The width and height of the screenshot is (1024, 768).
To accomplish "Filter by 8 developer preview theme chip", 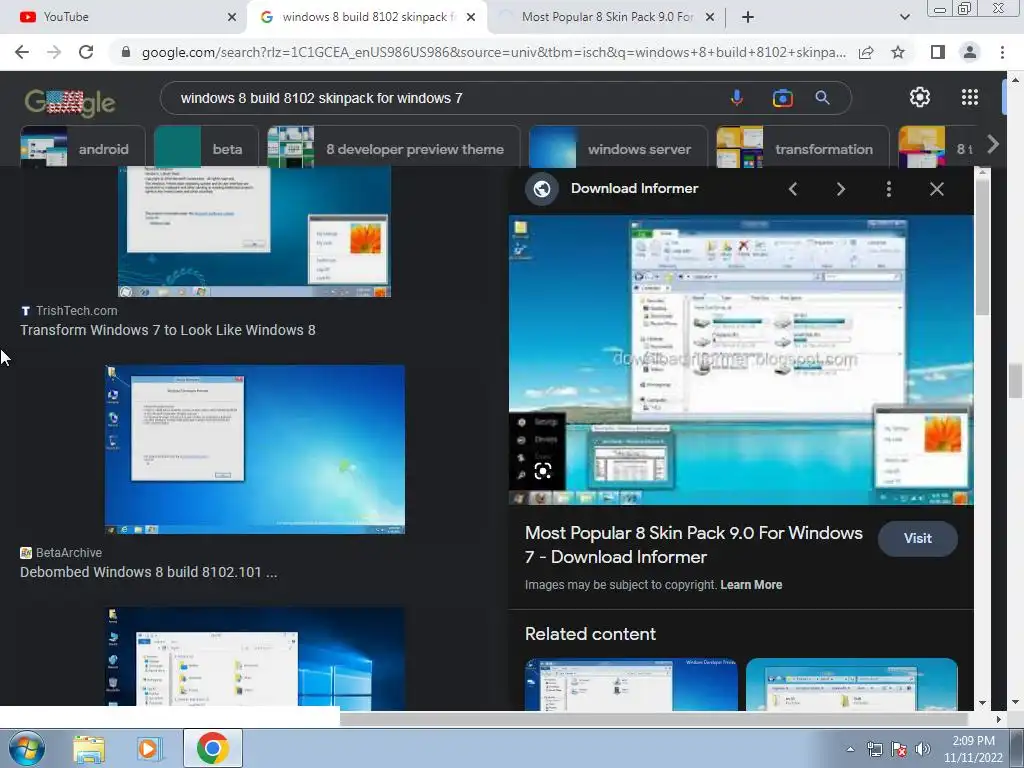I will click(x=394, y=148).
